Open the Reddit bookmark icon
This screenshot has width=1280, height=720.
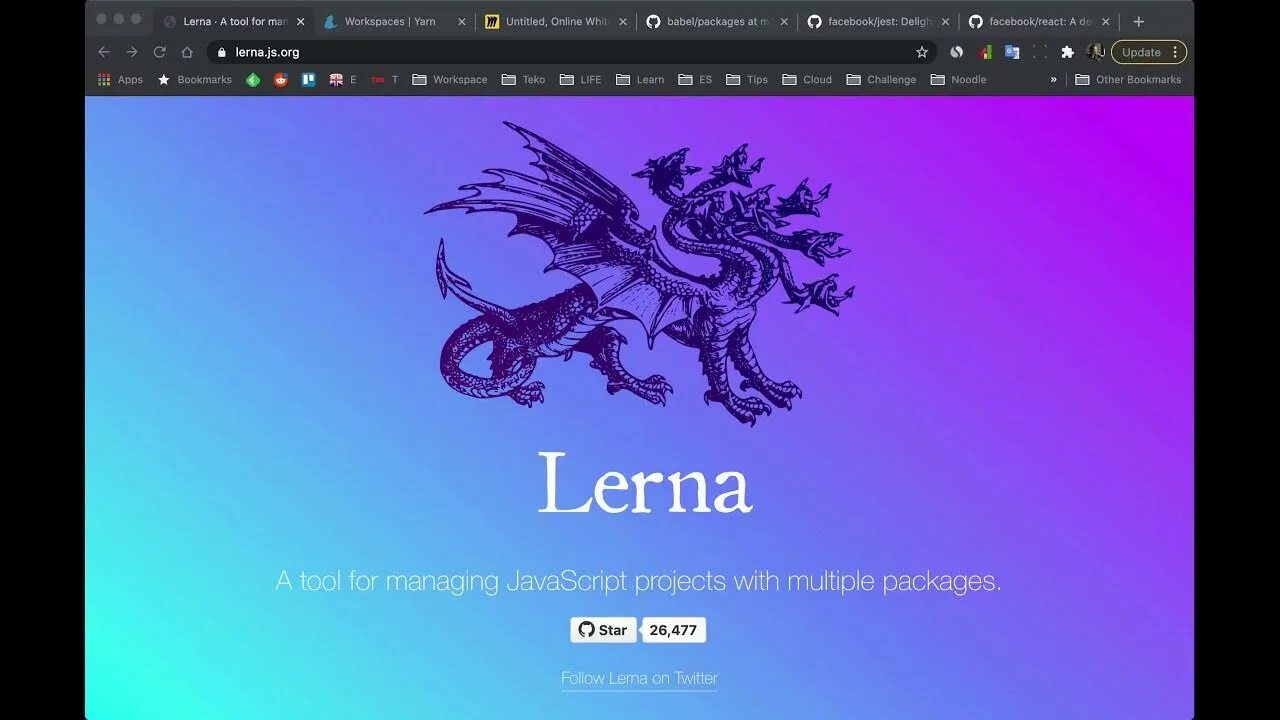click(x=281, y=79)
